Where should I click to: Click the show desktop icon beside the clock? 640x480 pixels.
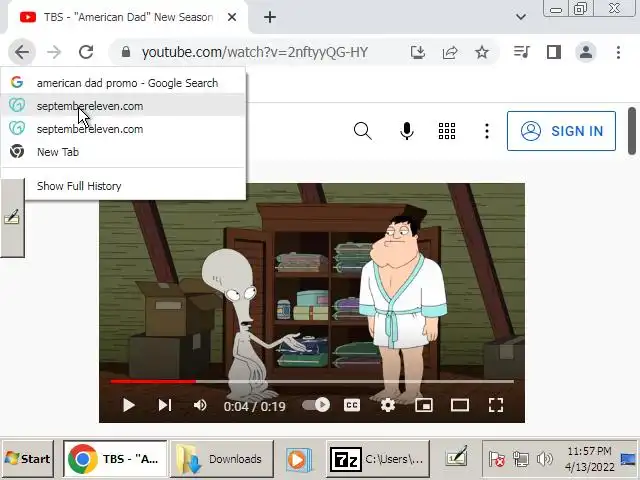(x=628, y=459)
